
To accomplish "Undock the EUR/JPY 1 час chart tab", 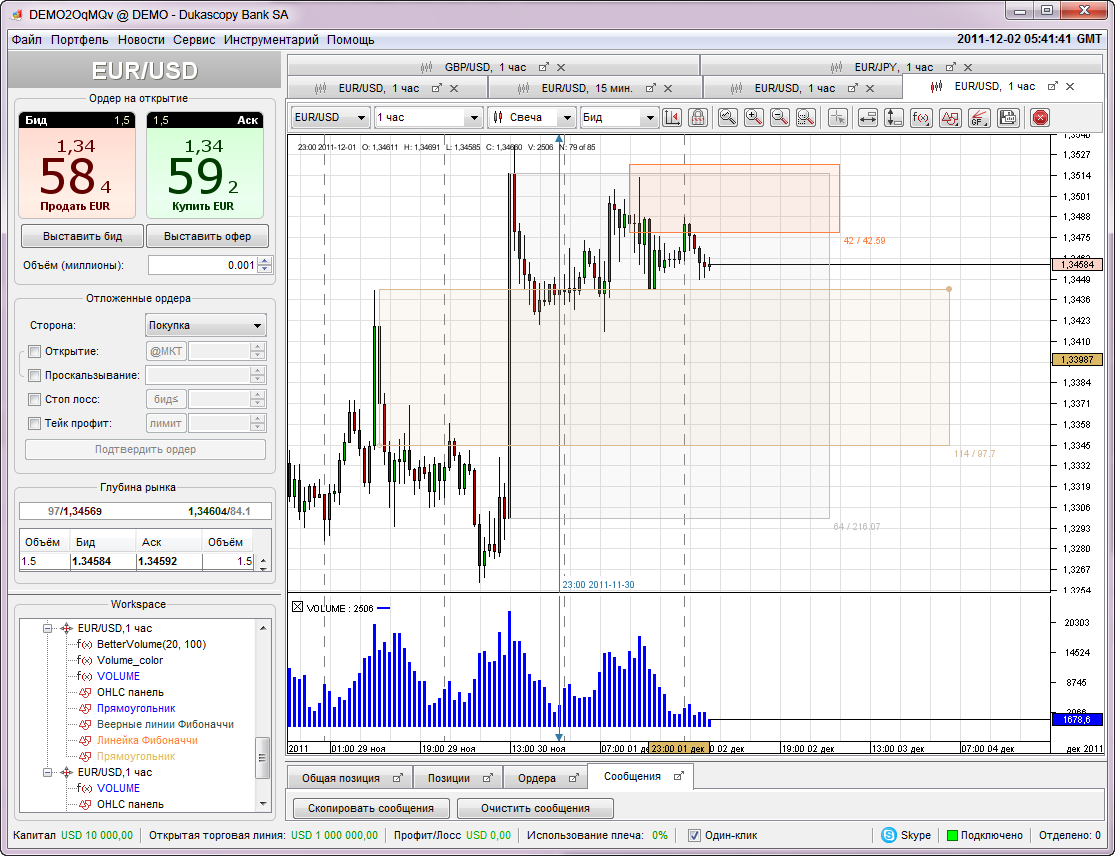I will click(x=950, y=67).
